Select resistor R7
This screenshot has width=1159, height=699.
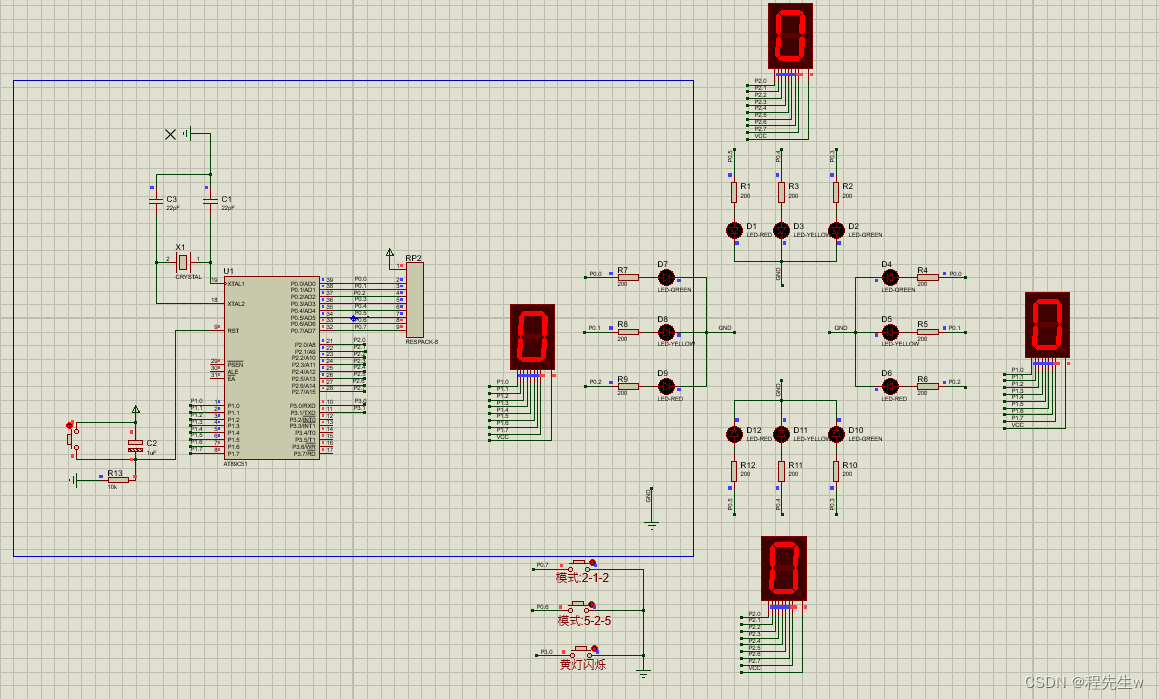coord(628,277)
